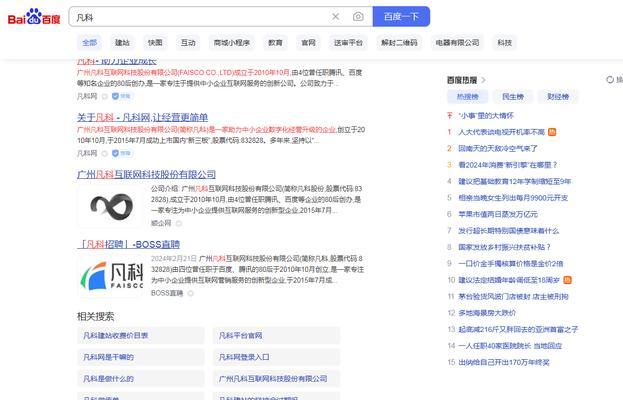Open related search 凡科平台官网
Image resolution: width=623 pixels, height=400 pixels.
point(277,336)
